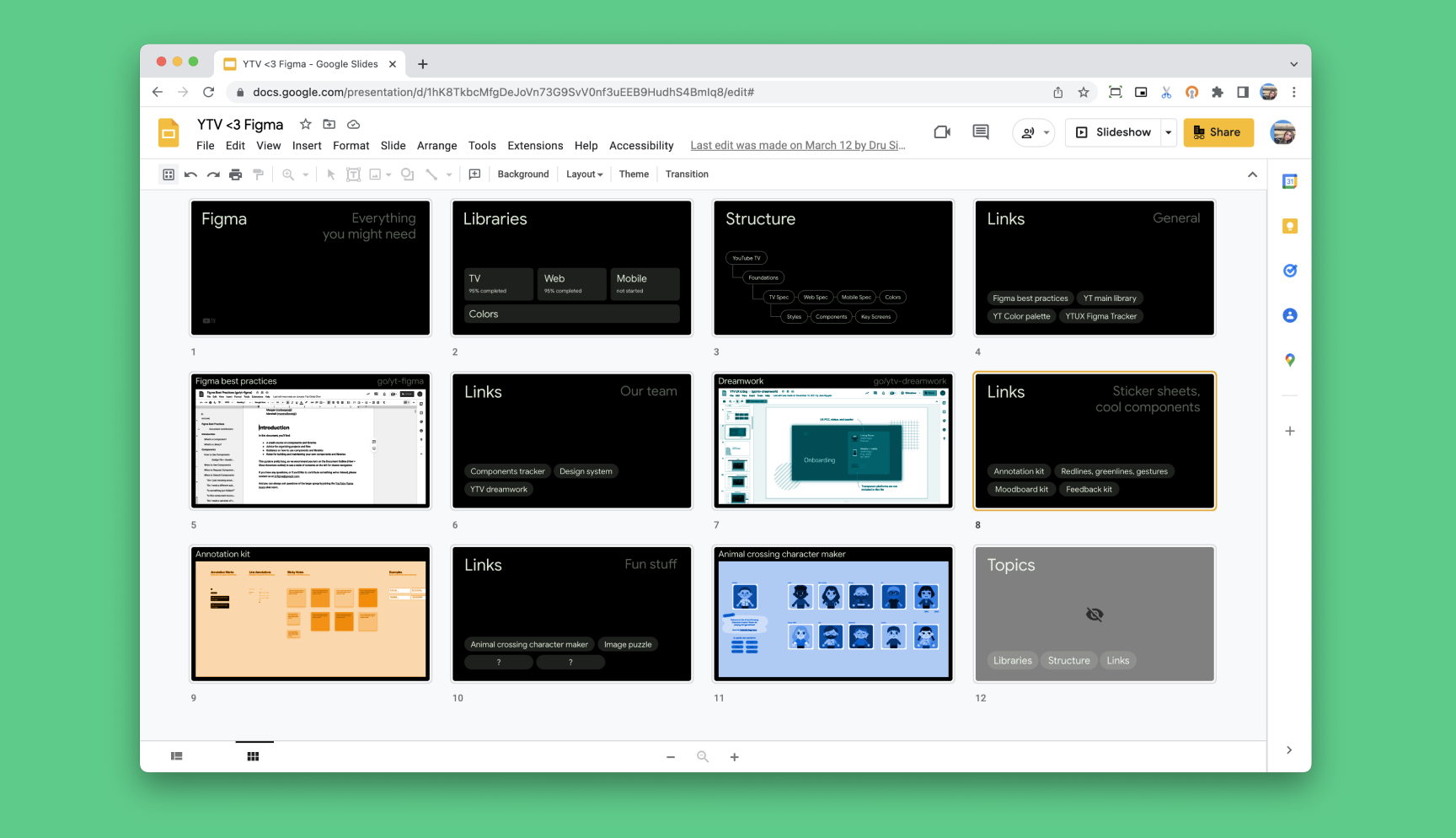Collapse the side panel chevron
Screen dimensions: 1456x838
[1289, 750]
